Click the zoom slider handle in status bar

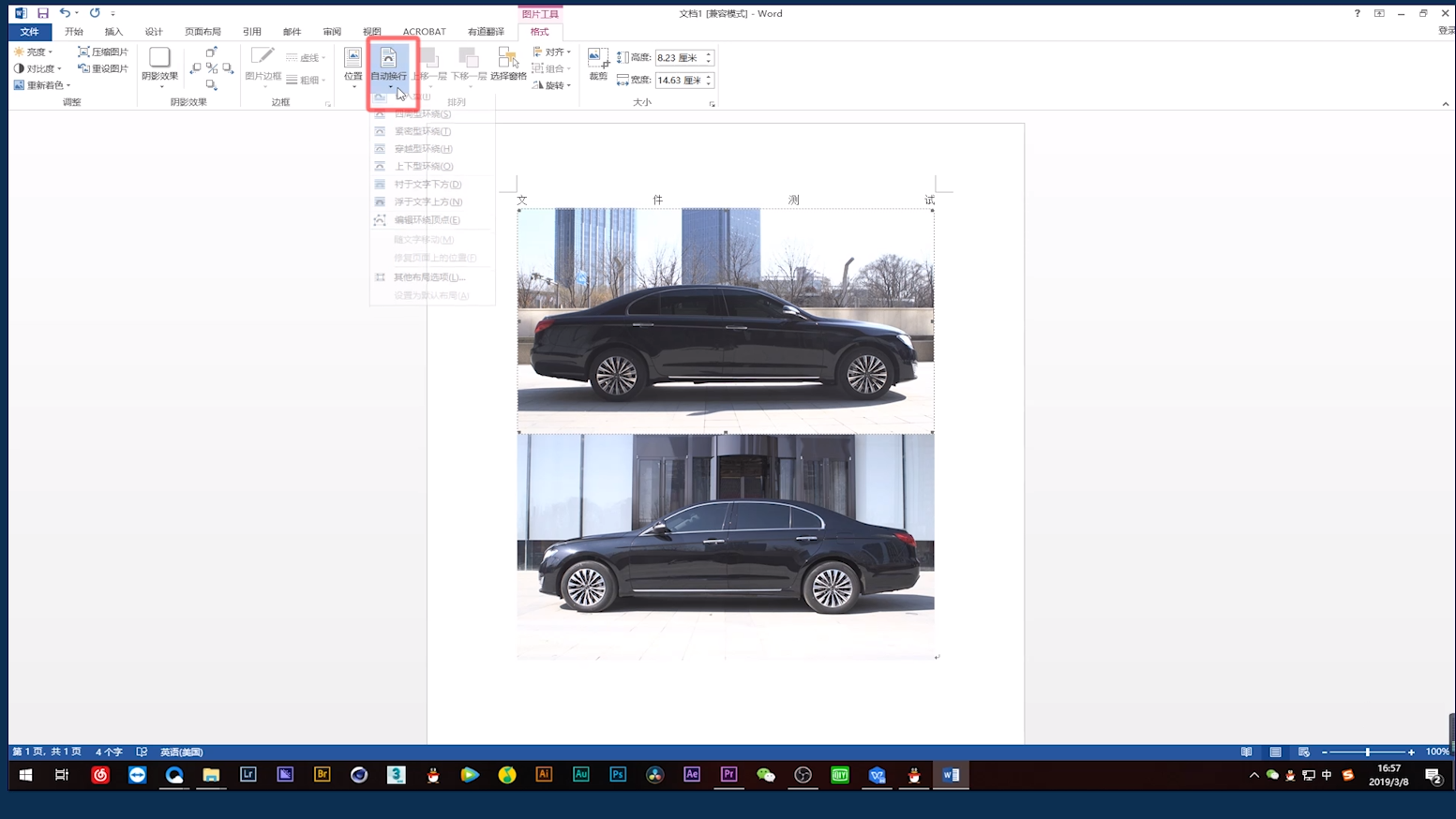click(1368, 752)
